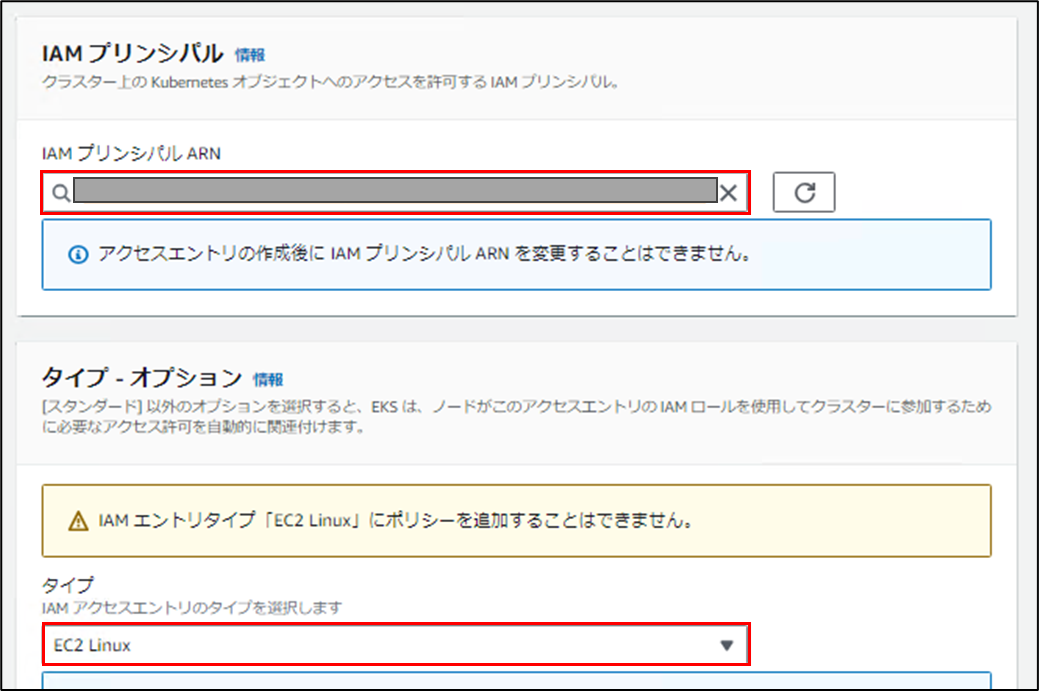1039x691 pixels.
Task: Click the notice that the ARN cannot be changed
Action: coord(424,254)
